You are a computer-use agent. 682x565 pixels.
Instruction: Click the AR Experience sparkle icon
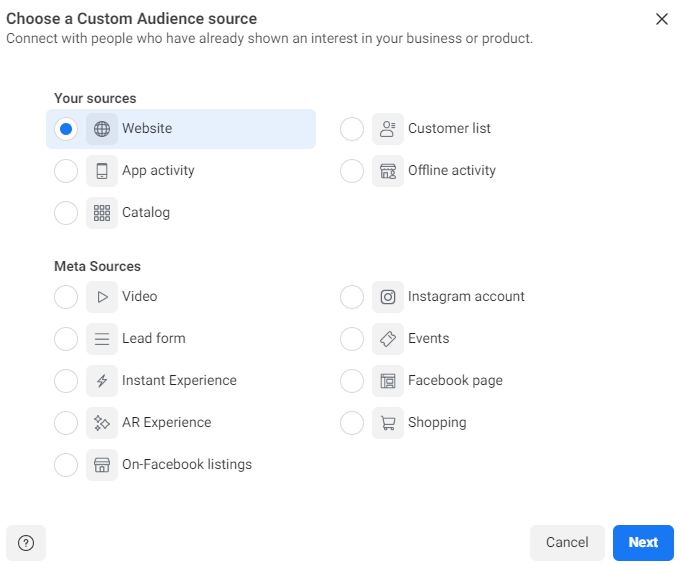point(102,423)
